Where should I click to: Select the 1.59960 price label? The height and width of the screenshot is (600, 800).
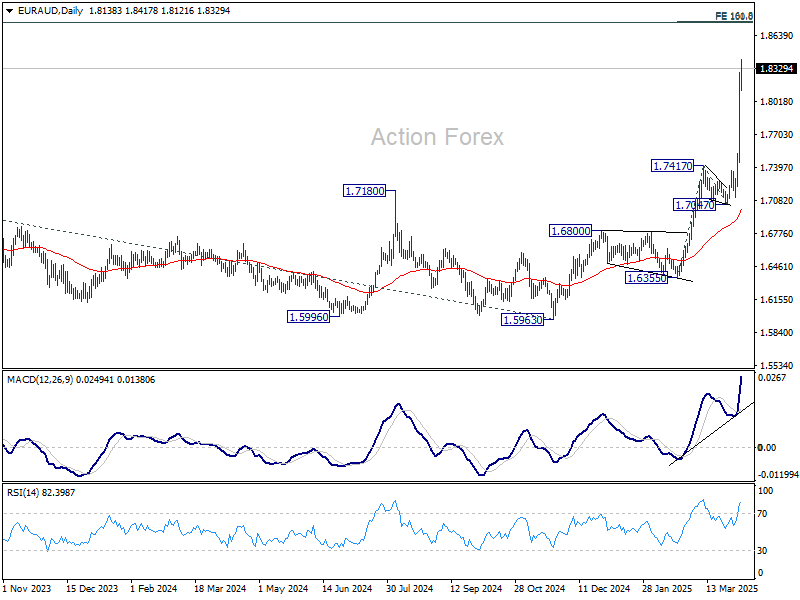click(x=309, y=317)
